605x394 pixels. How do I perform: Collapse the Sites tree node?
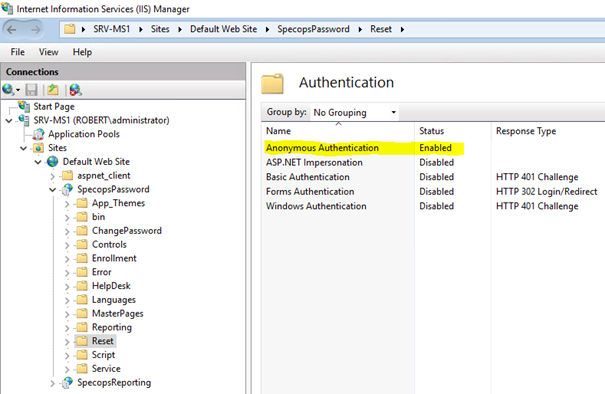[23, 148]
